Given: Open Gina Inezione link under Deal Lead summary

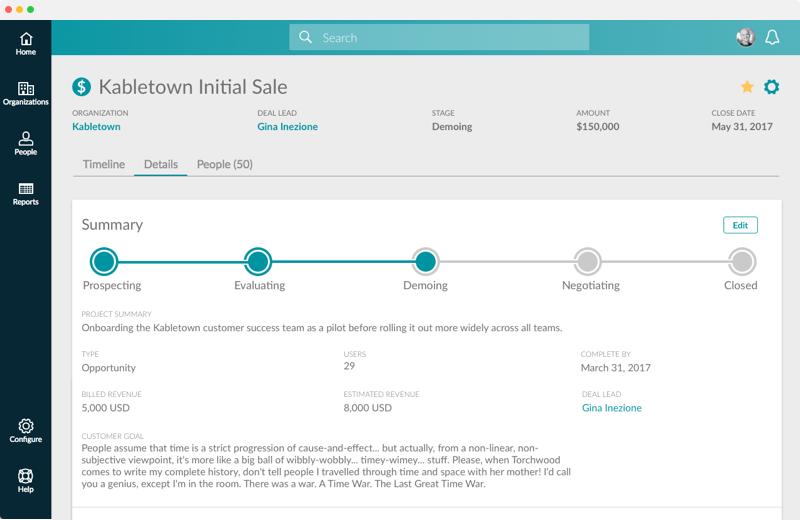Looking at the screenshot, I should 612,408.
